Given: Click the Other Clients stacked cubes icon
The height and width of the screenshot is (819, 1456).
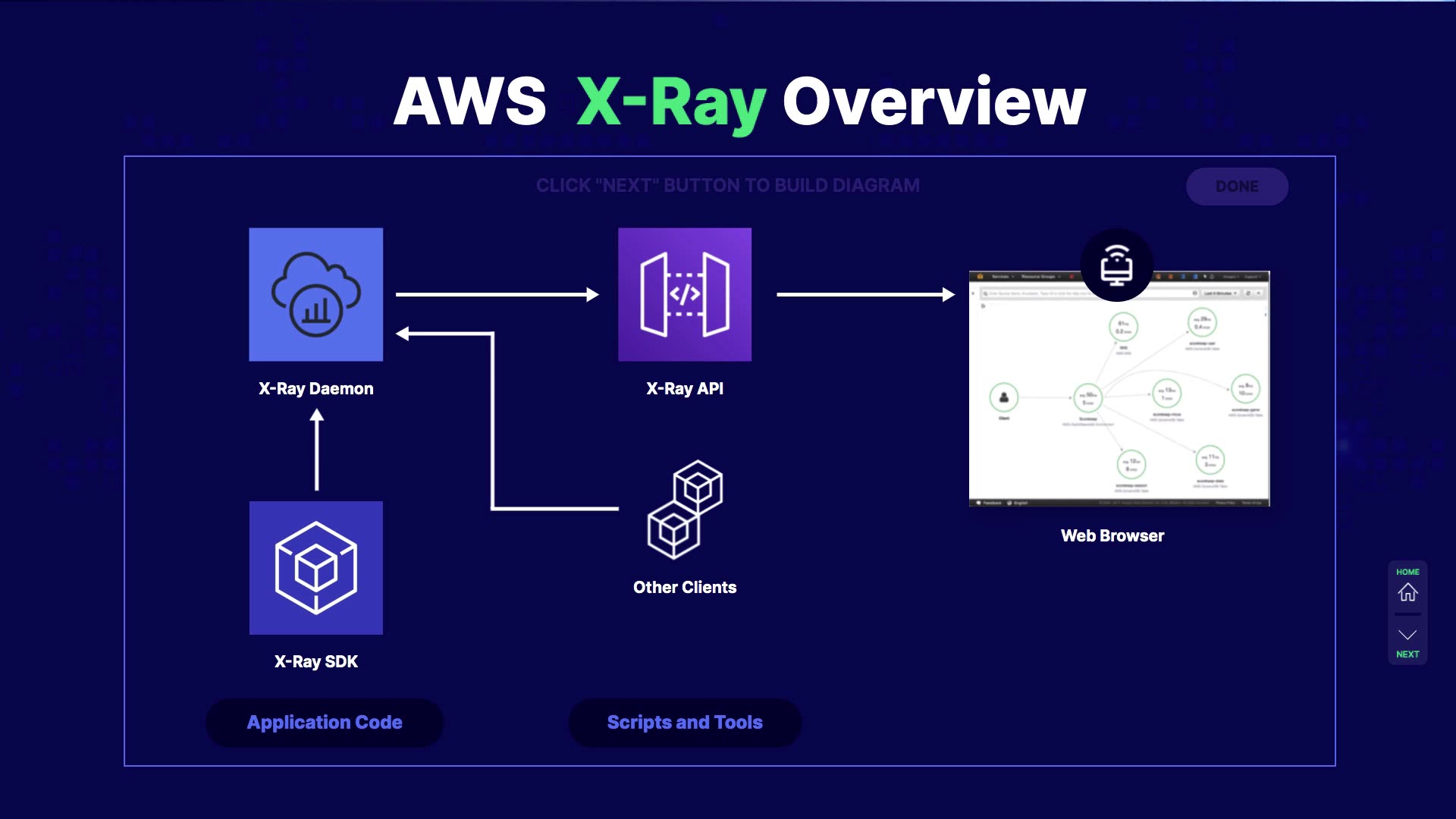Looking at the screenshot, I should click(684, 510).
